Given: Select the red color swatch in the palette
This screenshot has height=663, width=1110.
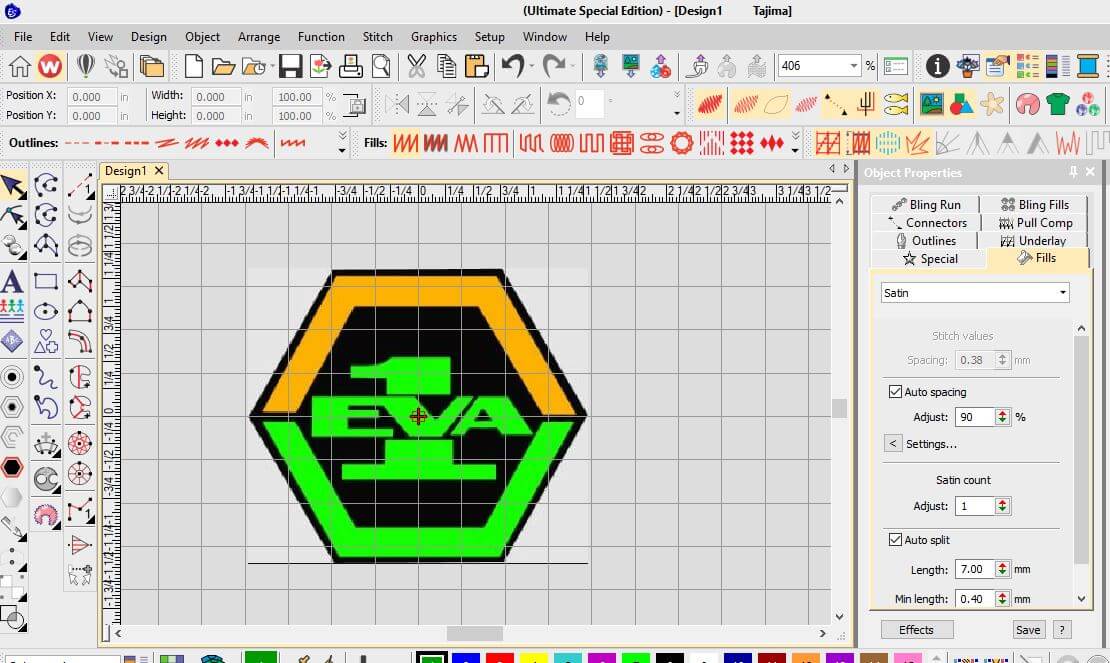Looking at the screenshot, I should click(499, 659).
